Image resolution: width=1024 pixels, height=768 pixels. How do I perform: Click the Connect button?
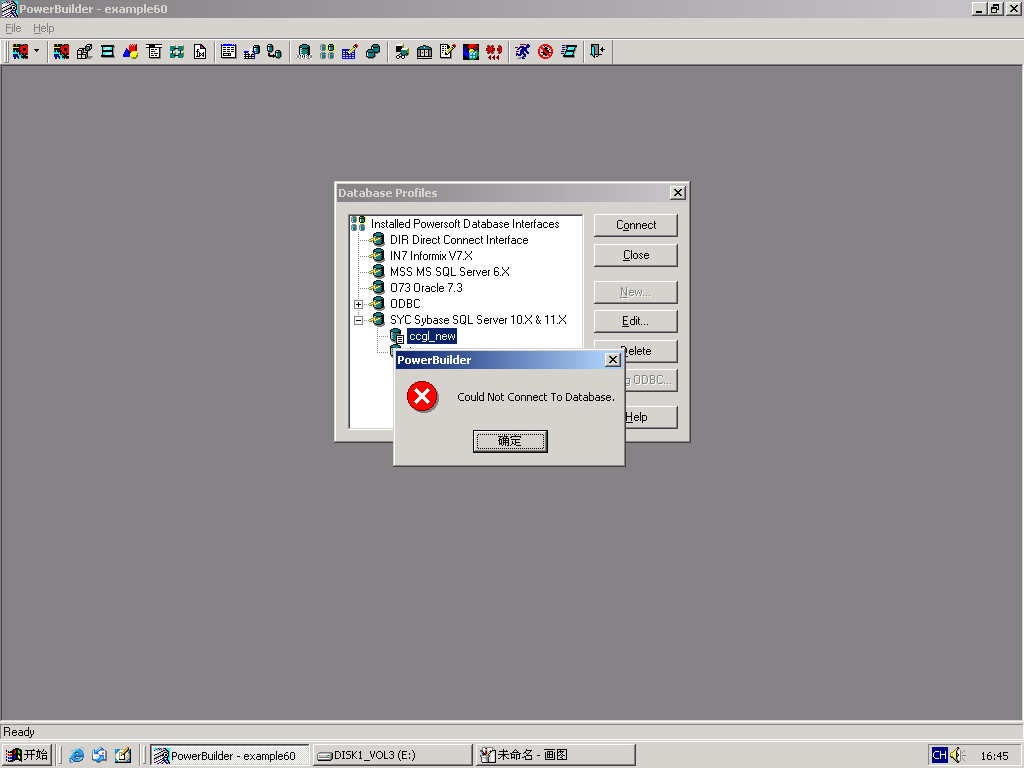635,225
